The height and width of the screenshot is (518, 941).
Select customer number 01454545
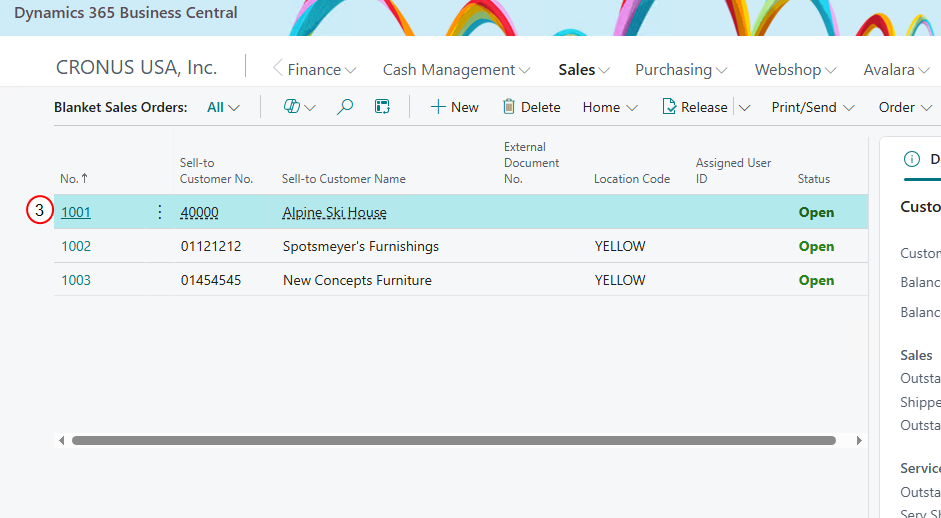[211, 280]
